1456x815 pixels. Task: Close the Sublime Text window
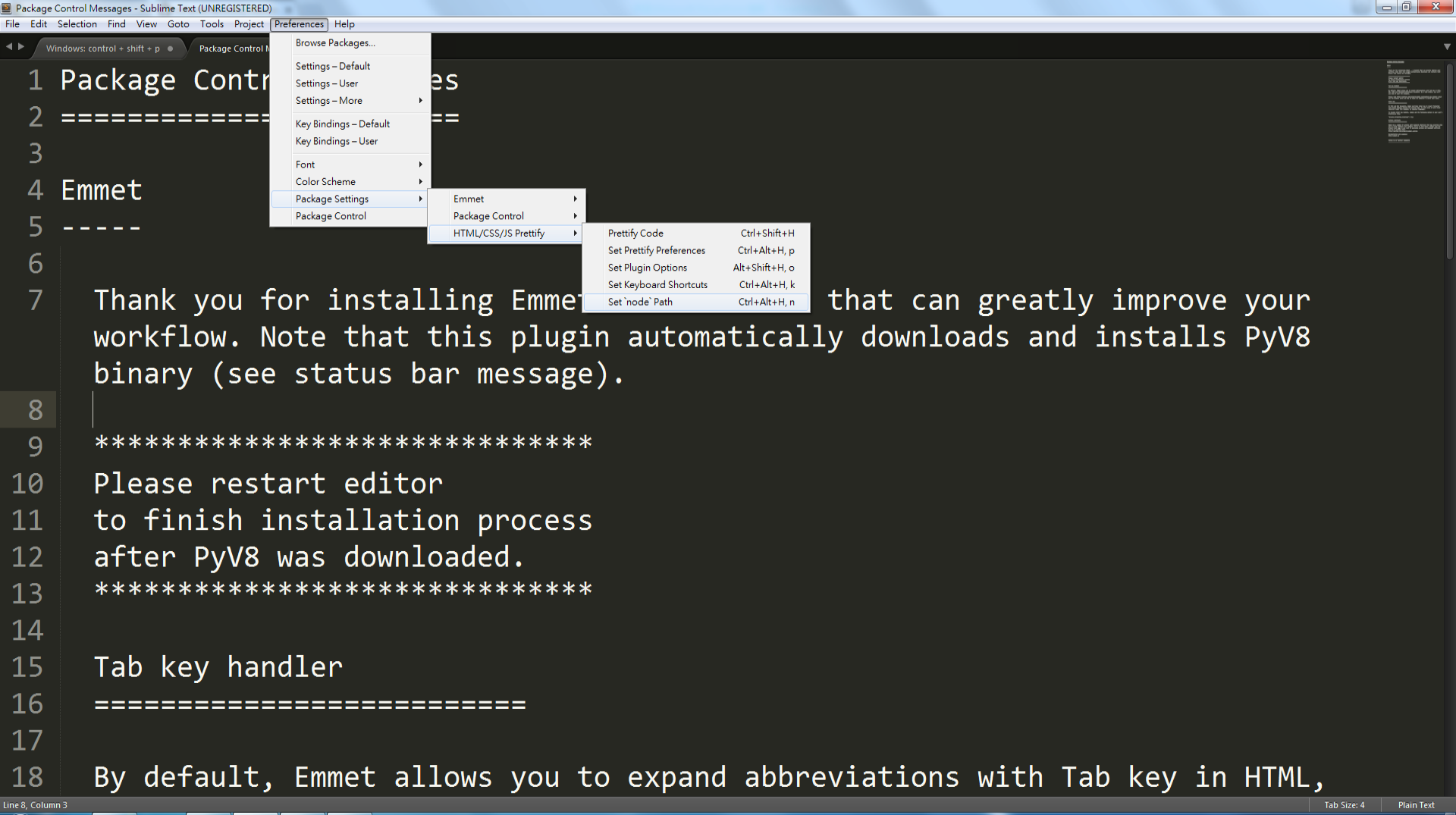coord(1436,8)
